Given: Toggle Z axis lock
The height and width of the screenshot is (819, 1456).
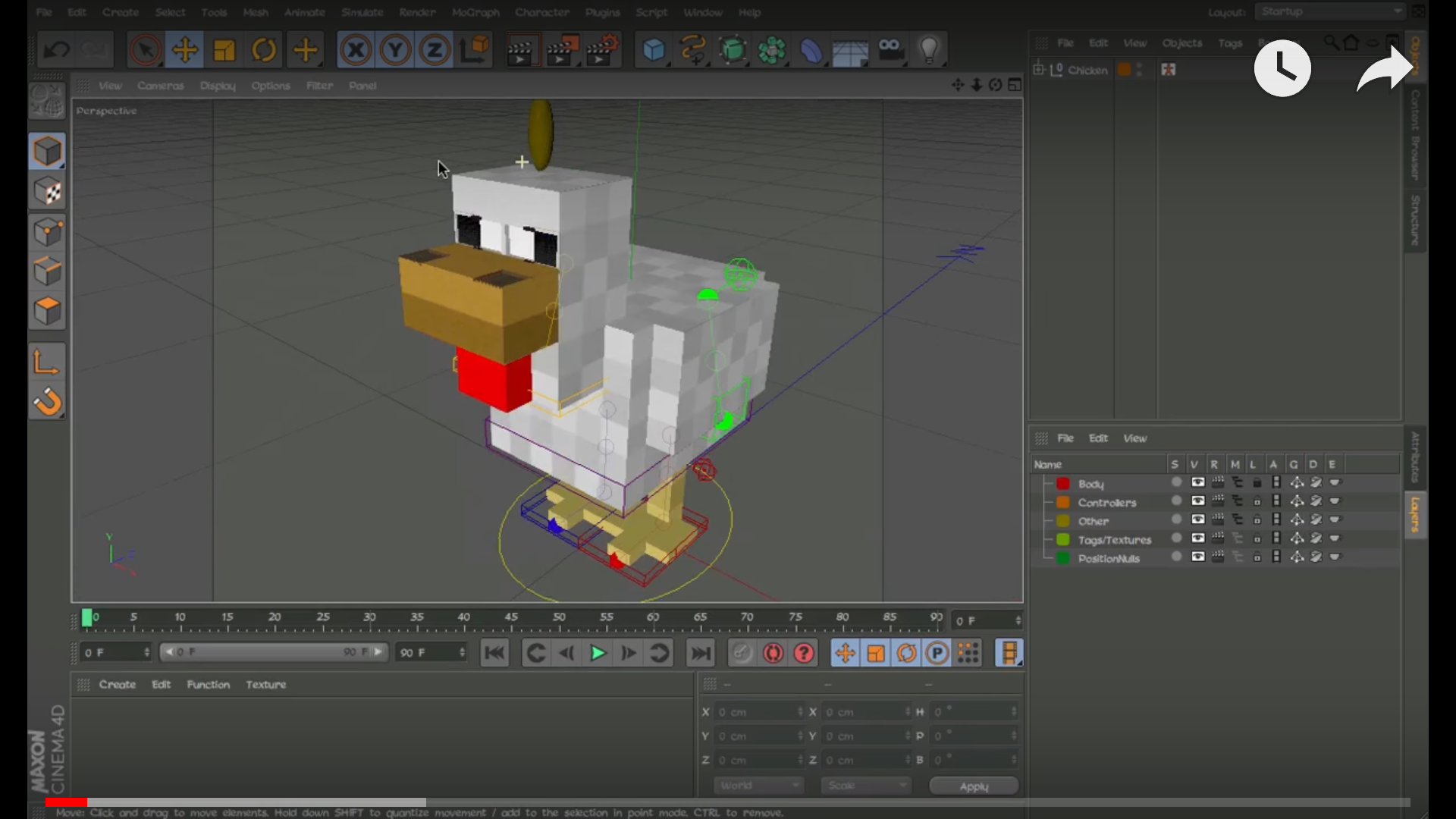Looking at the screenshot, I should (435, 51).
